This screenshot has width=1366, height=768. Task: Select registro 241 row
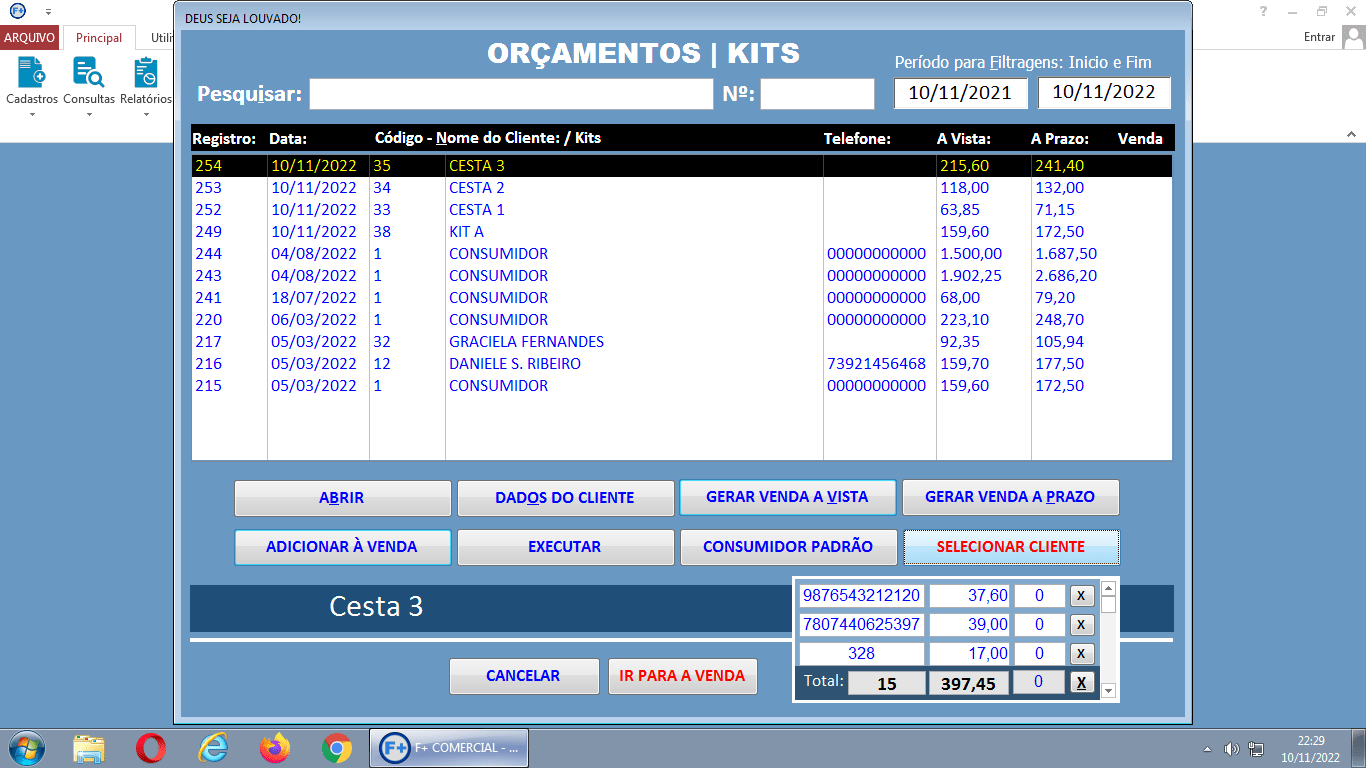(x=681, y=298)
